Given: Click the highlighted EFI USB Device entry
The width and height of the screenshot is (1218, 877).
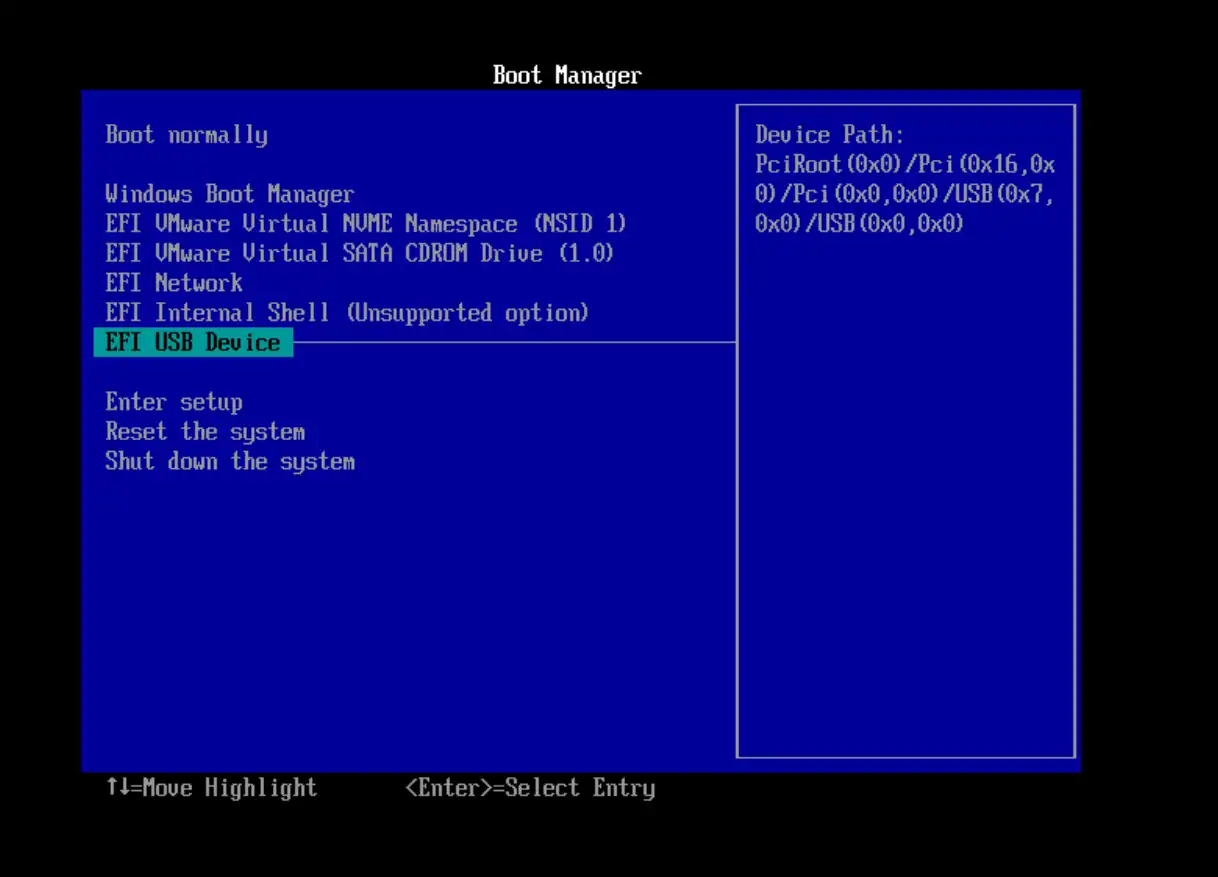Looking at the screenshot, I should coord(193,343).
